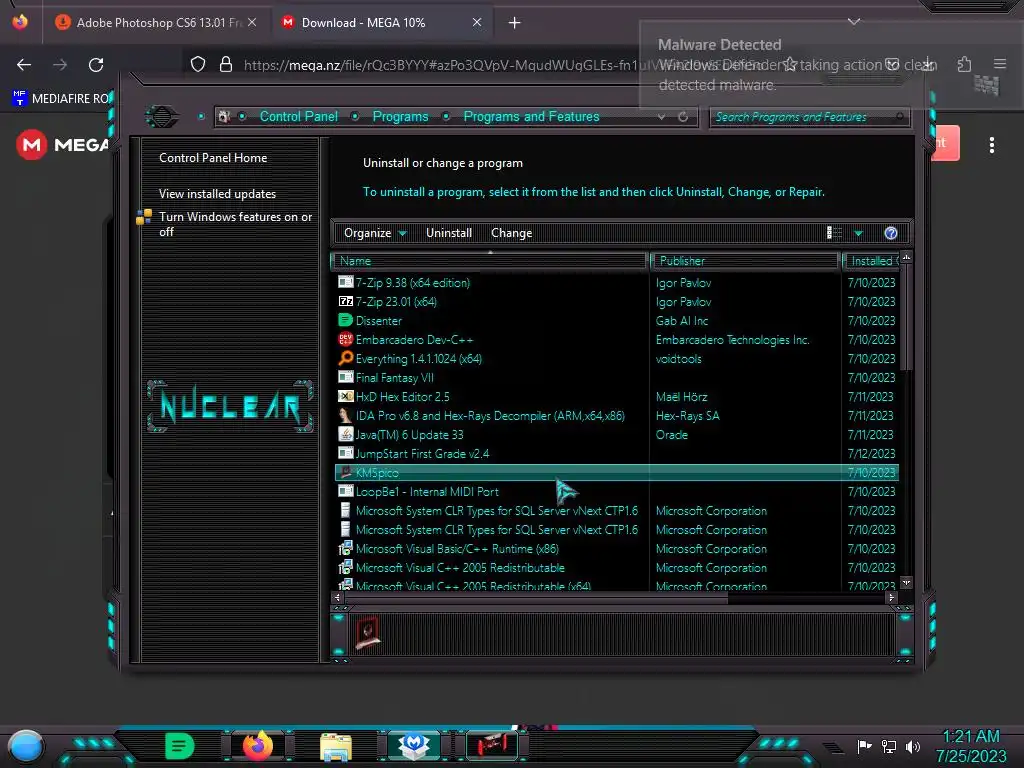The height and width of the screenshot is (768, 1024).
Task: Select Everything 1.4.1.1024 (x64) entry
Action: (617, 359)
